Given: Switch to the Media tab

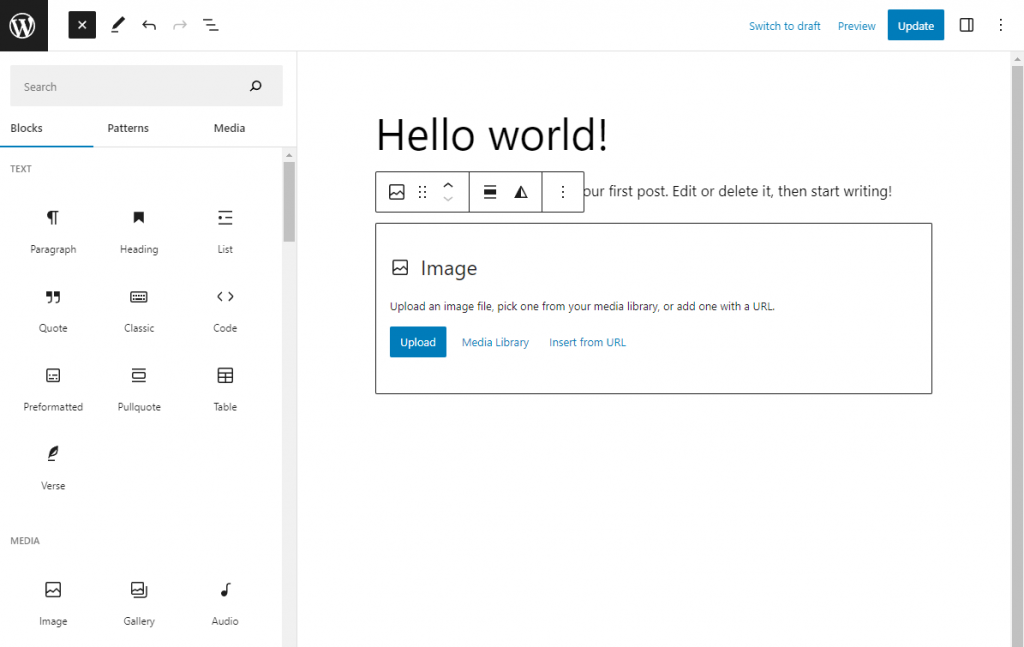Looking at the screenshot, I should [229, 128].
